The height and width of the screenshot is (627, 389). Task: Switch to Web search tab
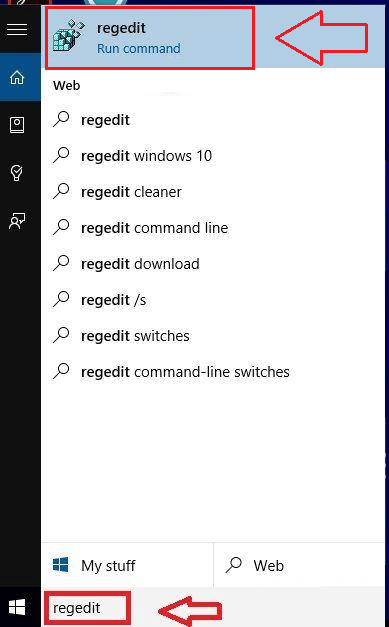pyautogui.click(x=299, y=565)
